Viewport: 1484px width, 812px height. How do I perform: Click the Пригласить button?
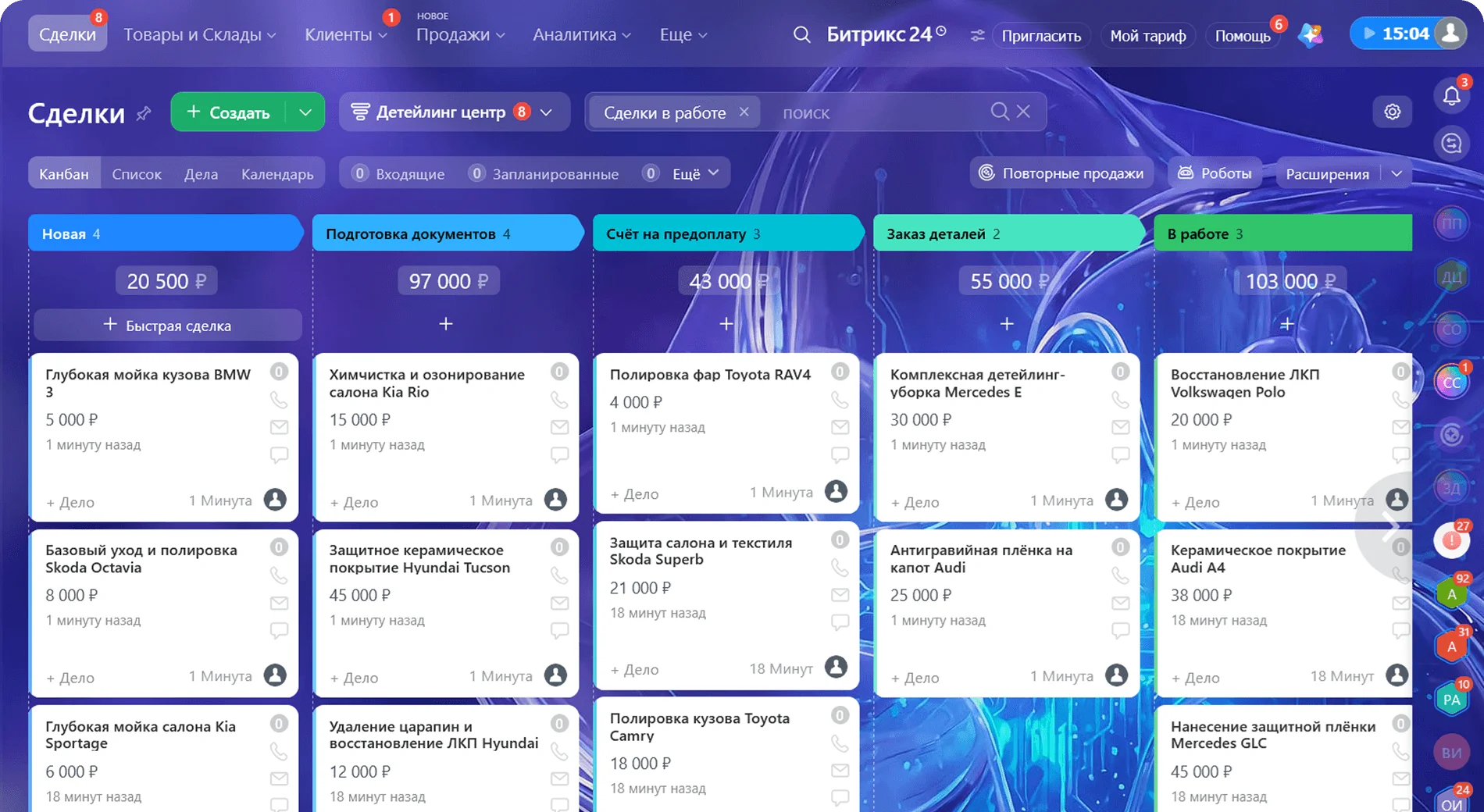point(1041,35)
